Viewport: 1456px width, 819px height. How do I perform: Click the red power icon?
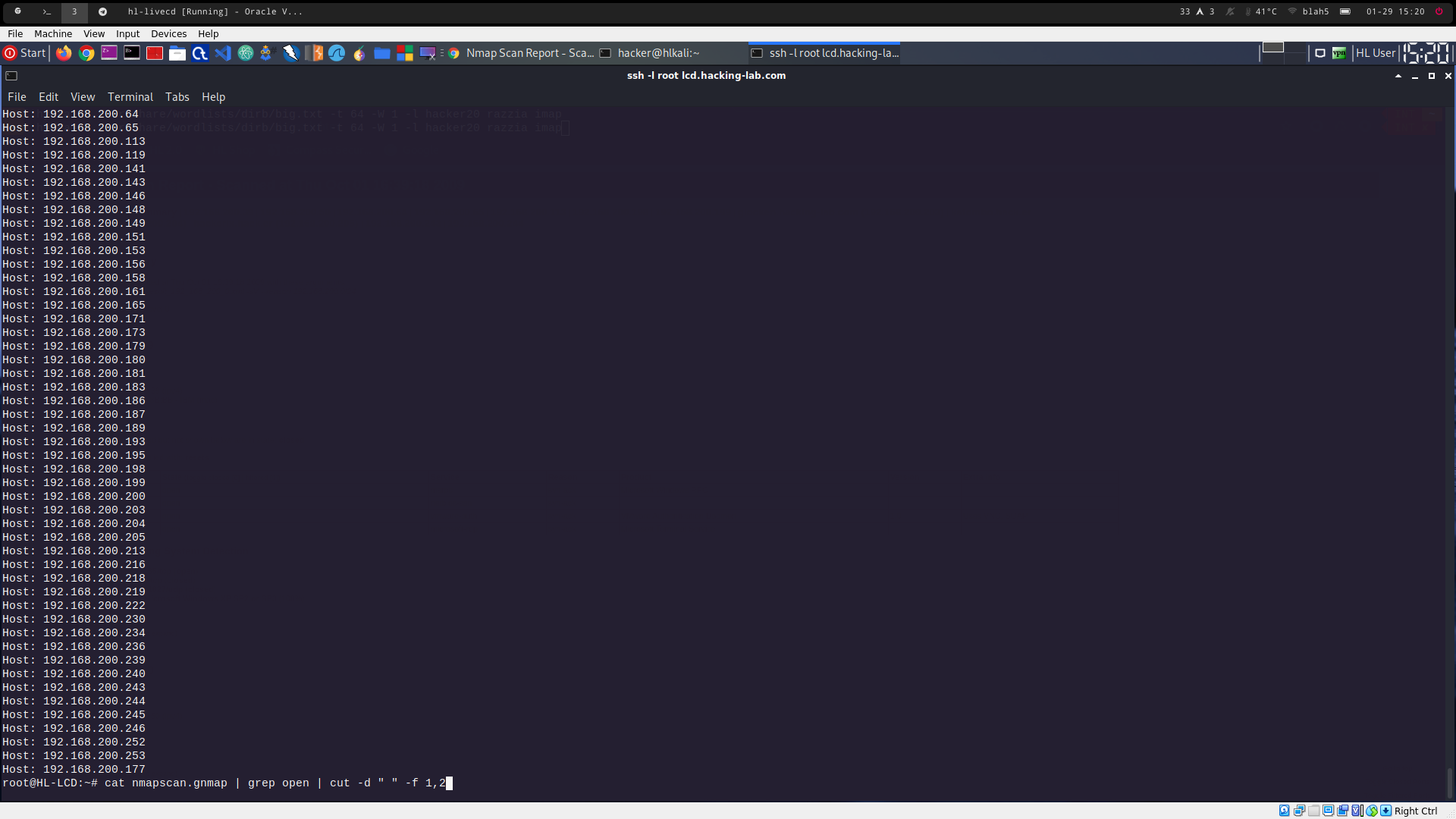click(x=1439, y=11)
